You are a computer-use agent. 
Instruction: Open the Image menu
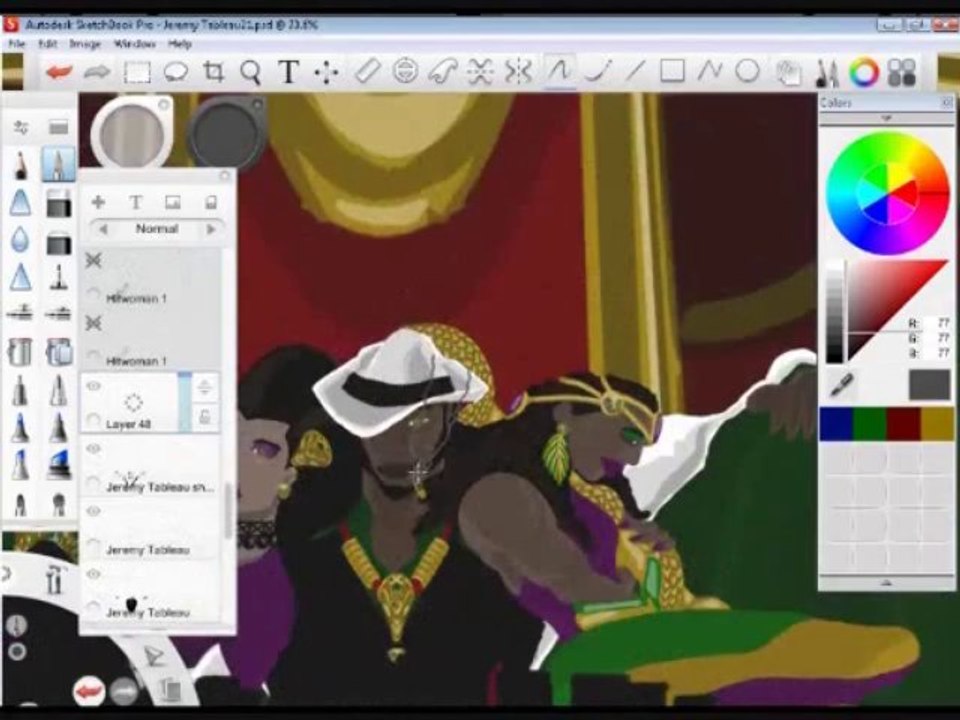(84, 44)
